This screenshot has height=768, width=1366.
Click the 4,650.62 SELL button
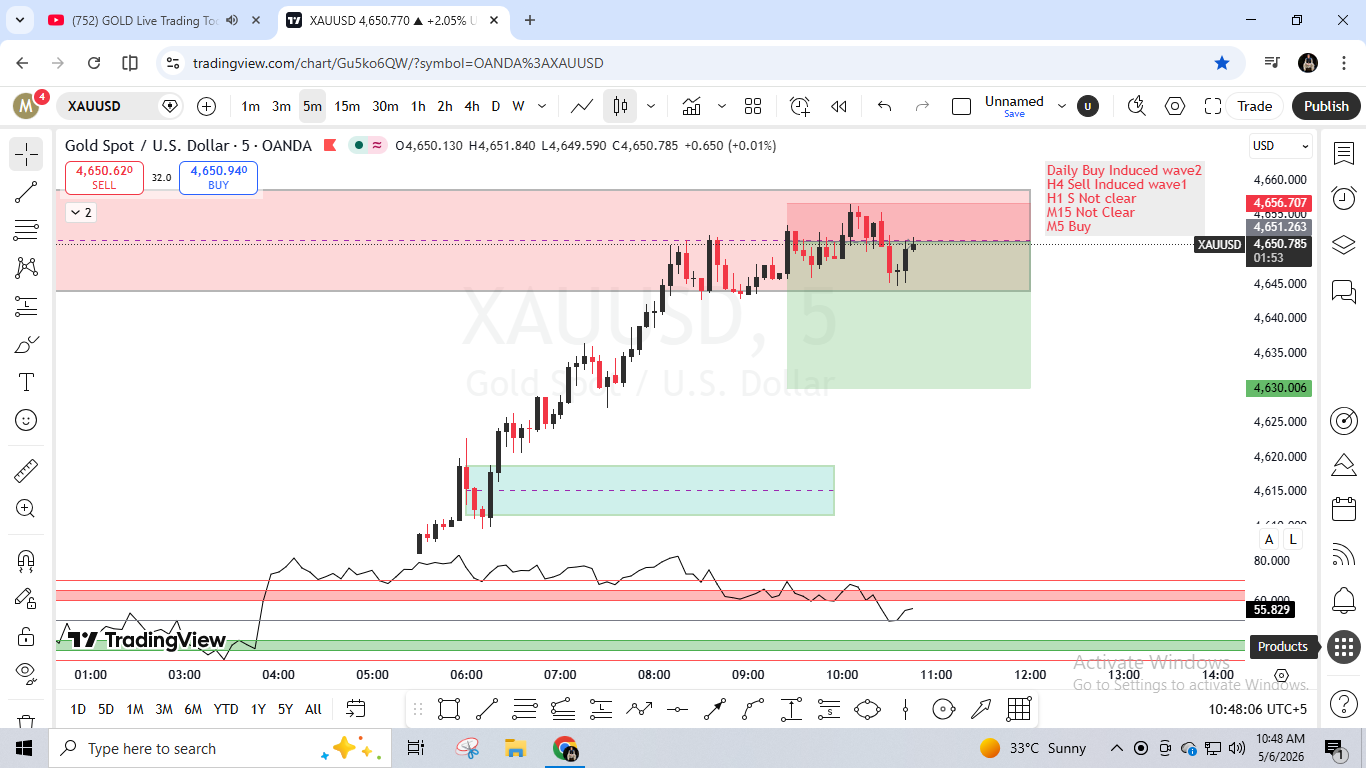click(104, 177)
